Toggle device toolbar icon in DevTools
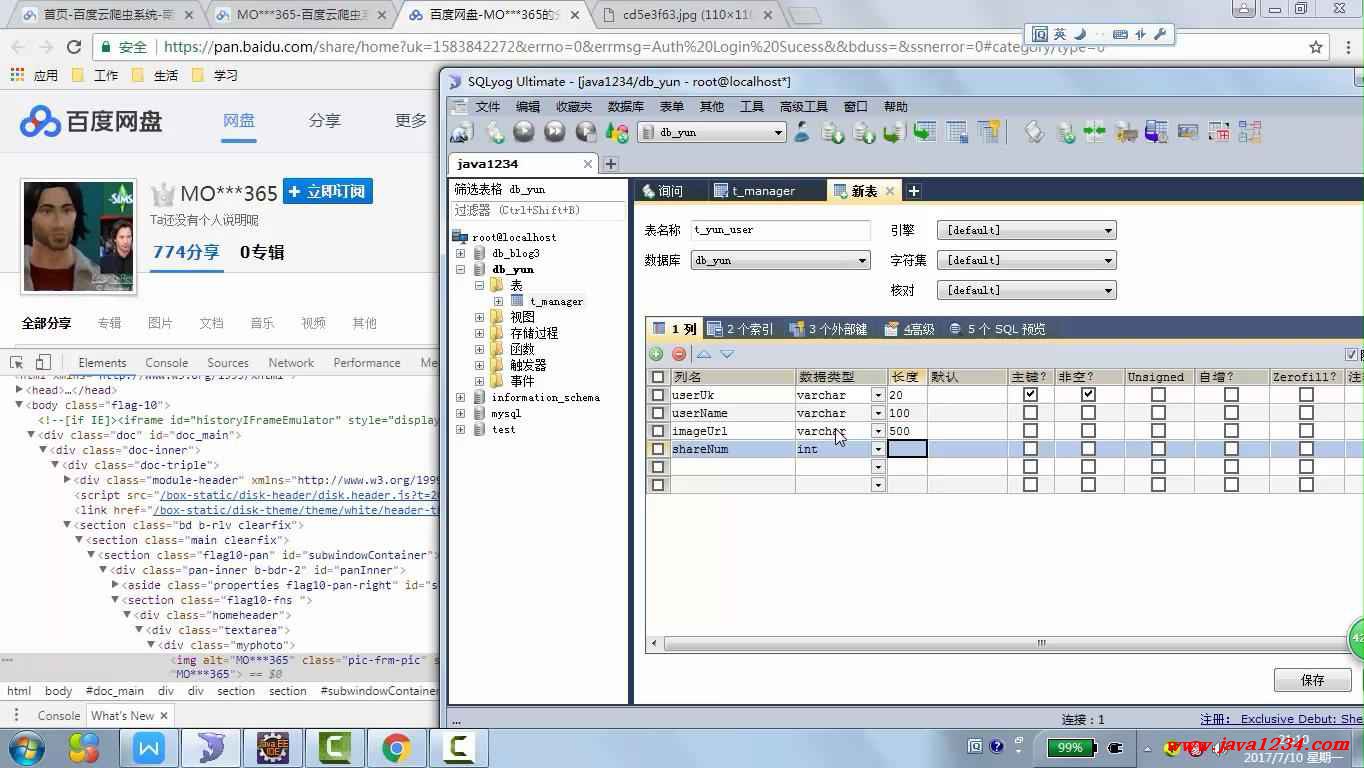 point(43,362)
